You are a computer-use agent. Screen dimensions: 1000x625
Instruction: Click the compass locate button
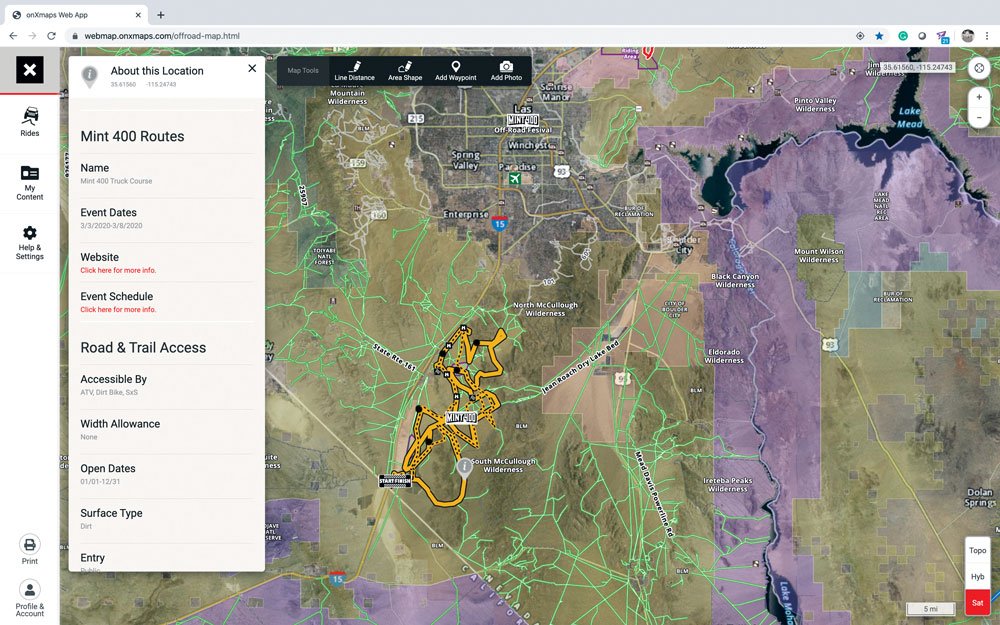click(979, 68)
